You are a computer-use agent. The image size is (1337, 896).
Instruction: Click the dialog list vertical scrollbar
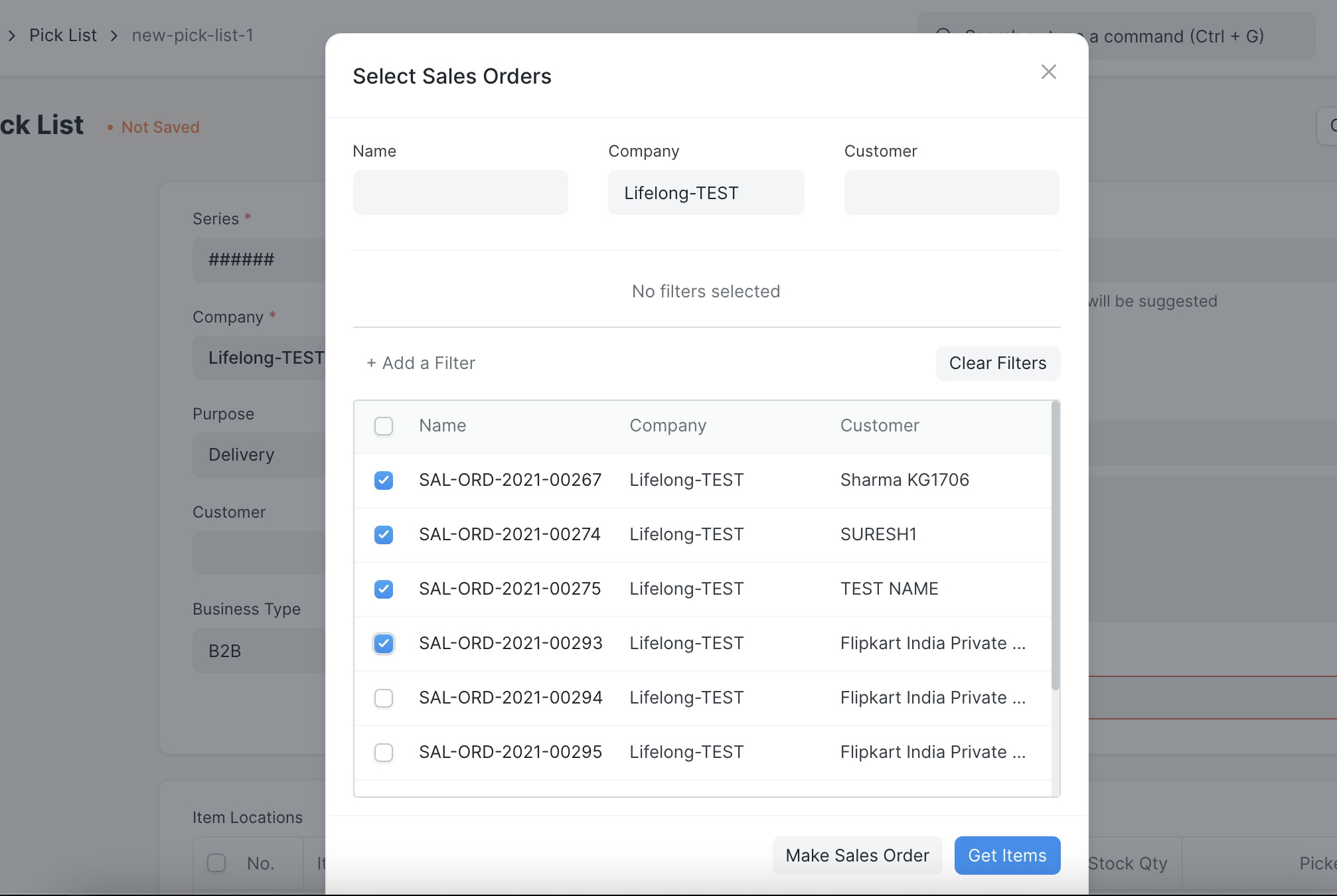(1056, 544)
